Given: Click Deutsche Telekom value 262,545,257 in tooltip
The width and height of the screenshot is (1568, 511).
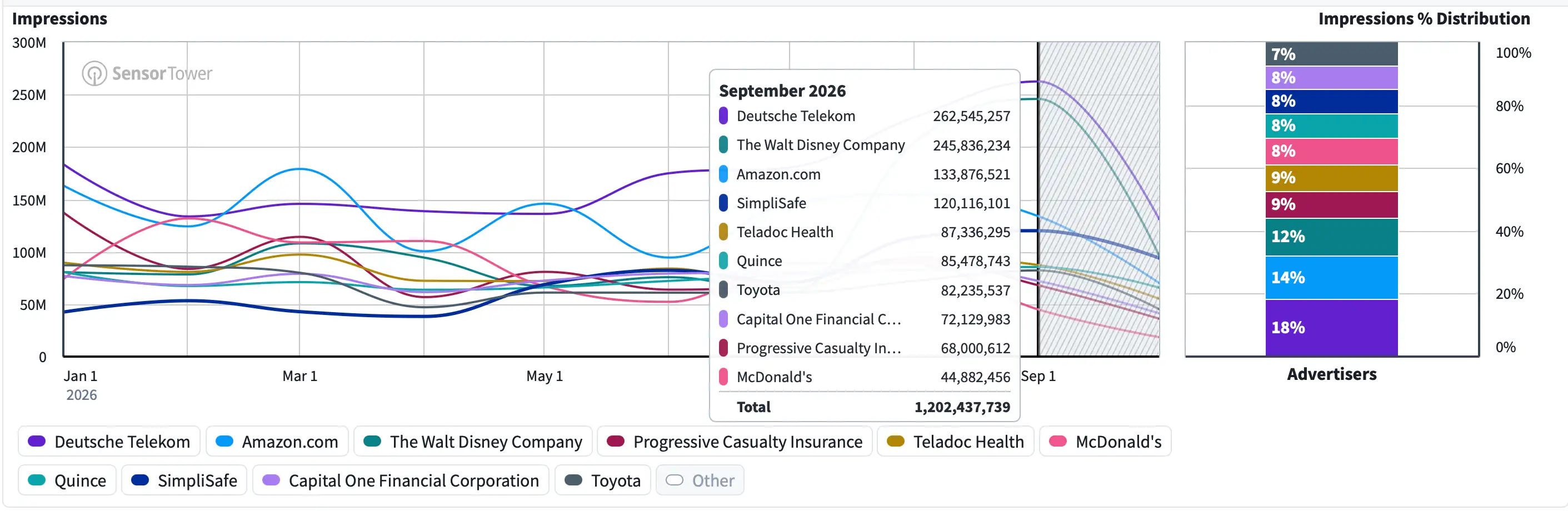Looking at the screenshot, I should 971,116.
